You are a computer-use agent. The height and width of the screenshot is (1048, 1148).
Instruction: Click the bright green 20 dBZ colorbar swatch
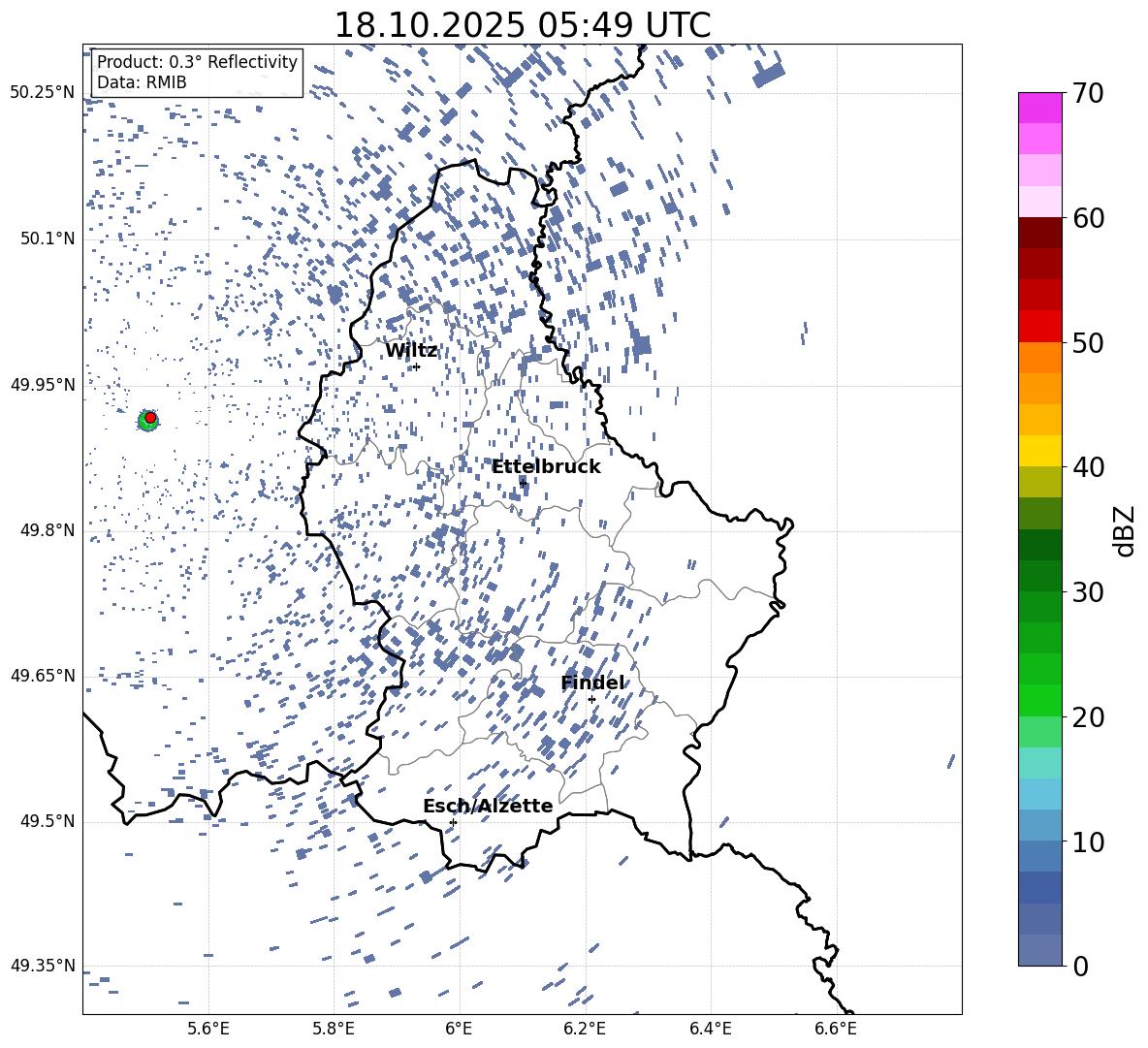tap(1039, 700)
